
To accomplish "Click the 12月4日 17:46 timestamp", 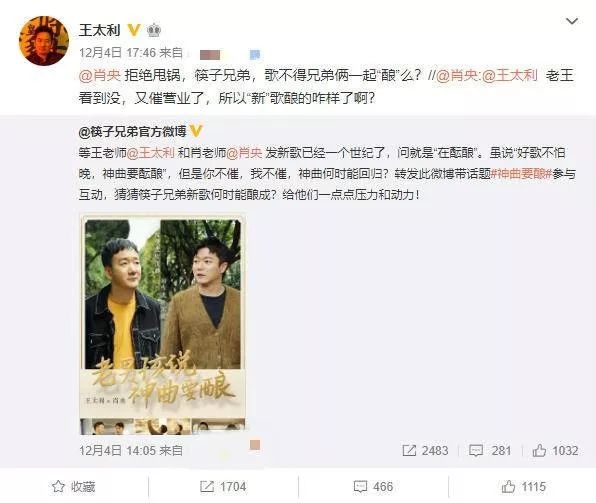I will click(117, 52).
